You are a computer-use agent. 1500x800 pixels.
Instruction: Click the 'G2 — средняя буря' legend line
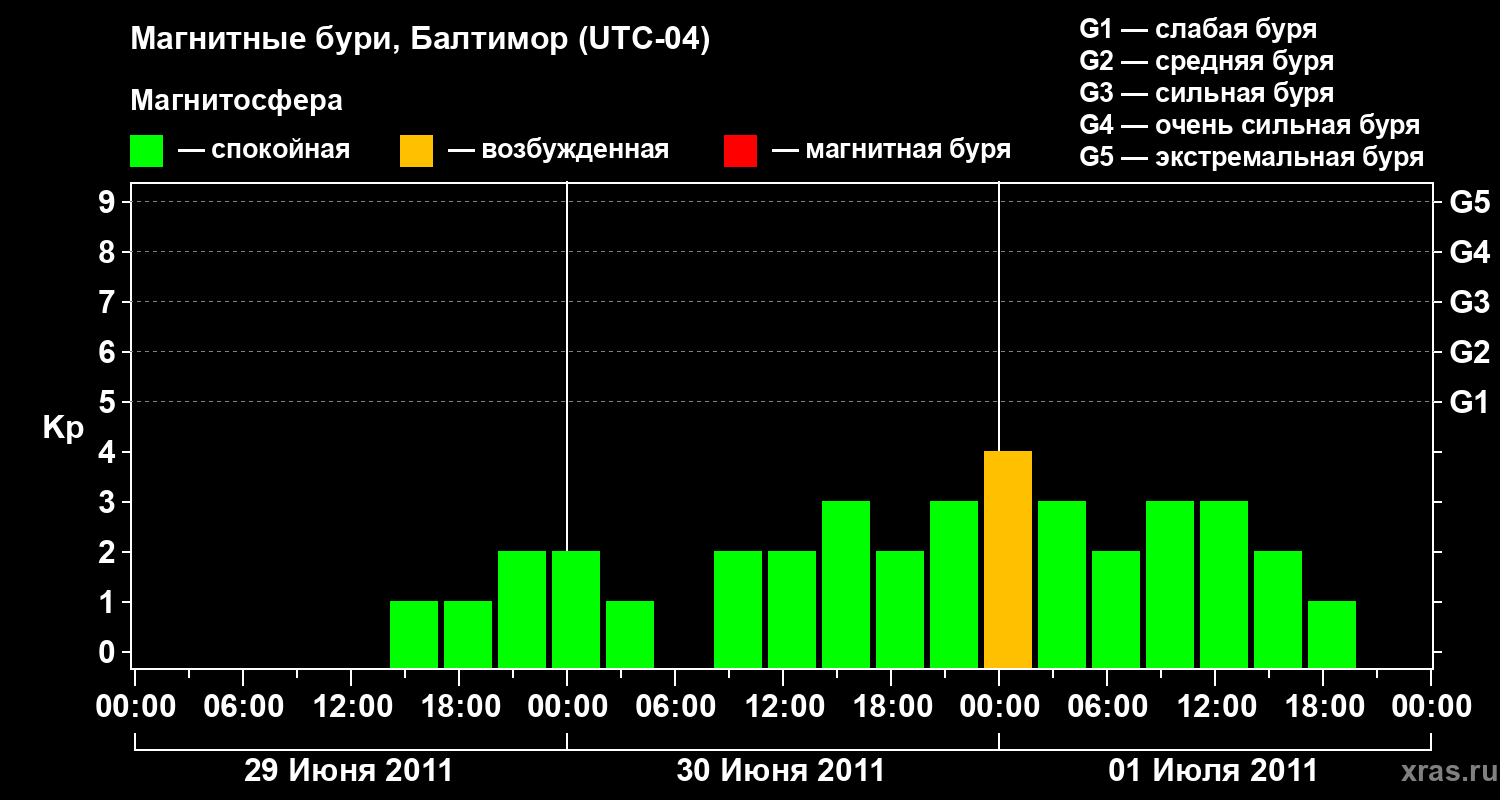click(1206, 61)
